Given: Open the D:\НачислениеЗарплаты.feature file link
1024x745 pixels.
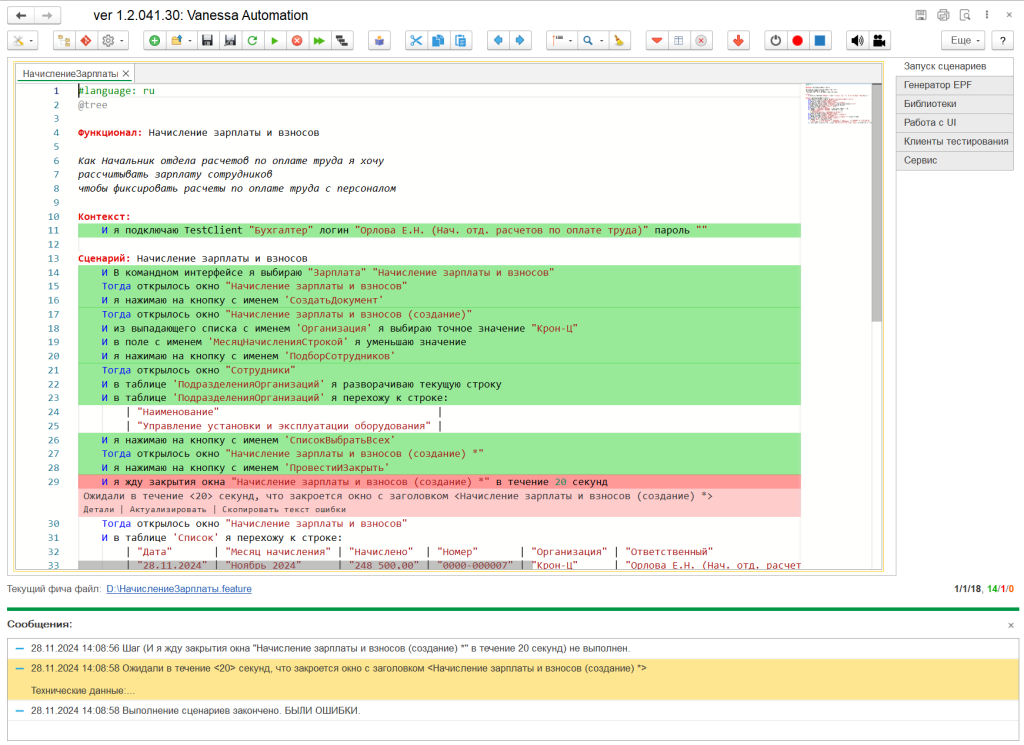Looking at the screenshot, I should click(x=179, y=589).
